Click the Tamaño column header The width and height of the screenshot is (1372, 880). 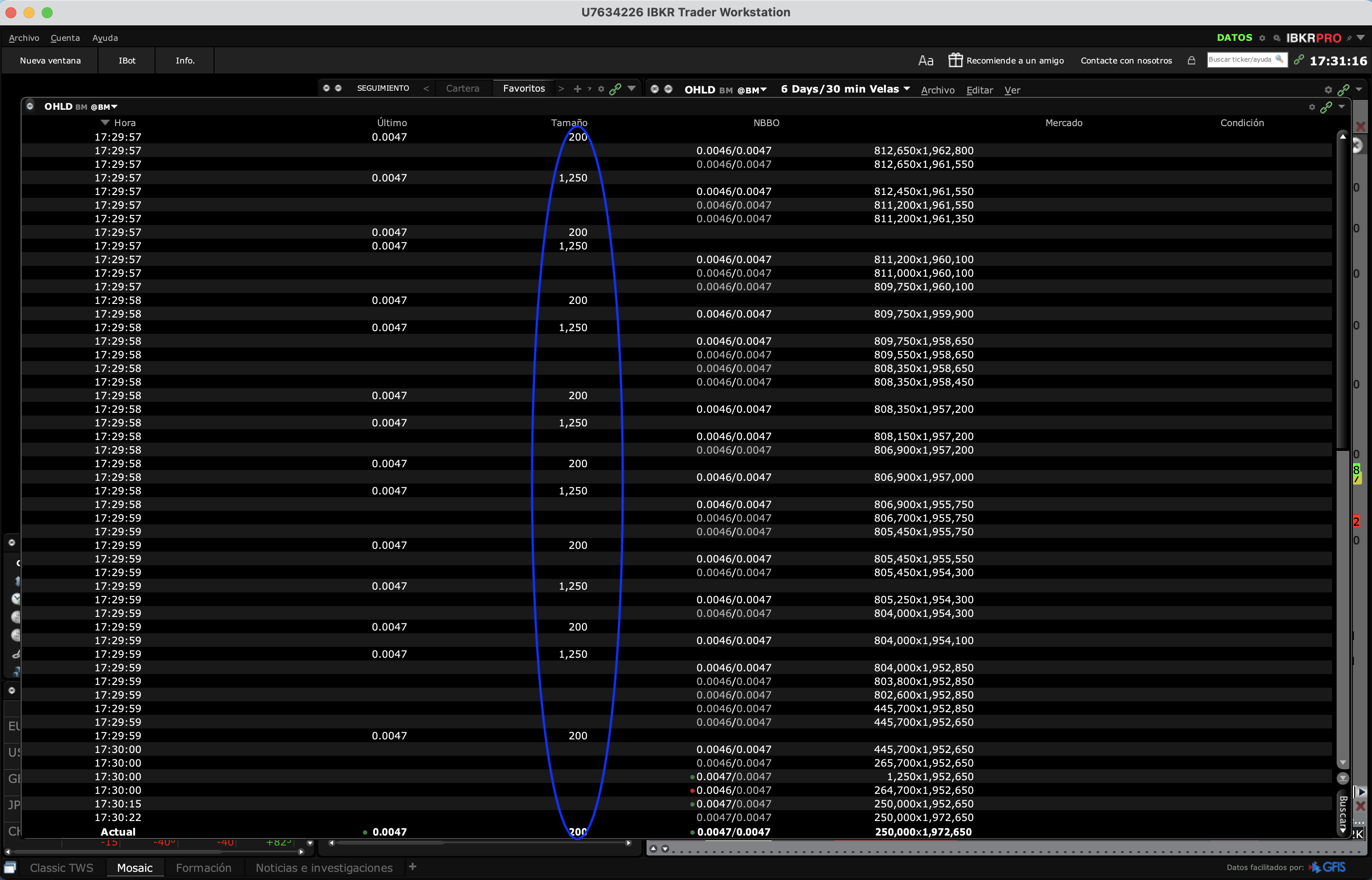(x=569, y=123)
